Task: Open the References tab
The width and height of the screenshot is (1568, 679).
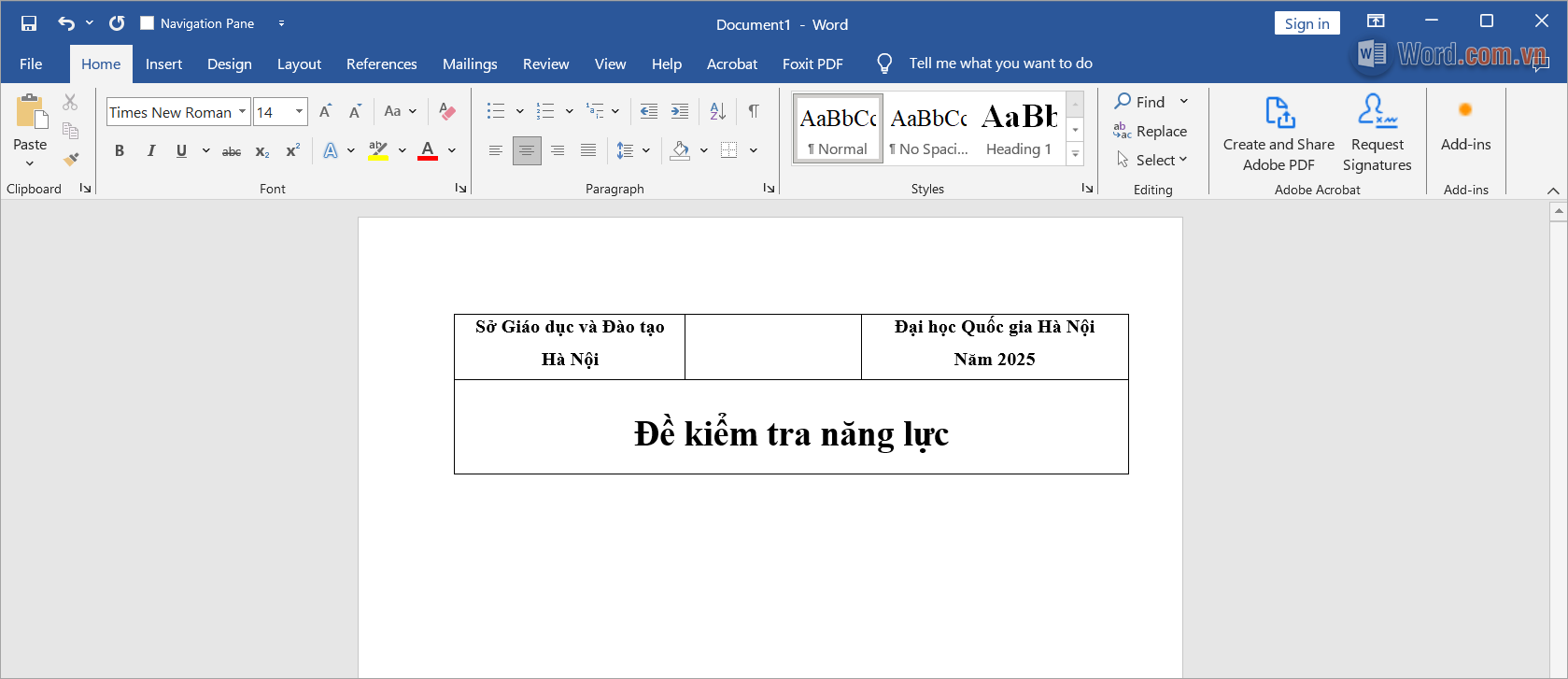Action: (381, 64)
